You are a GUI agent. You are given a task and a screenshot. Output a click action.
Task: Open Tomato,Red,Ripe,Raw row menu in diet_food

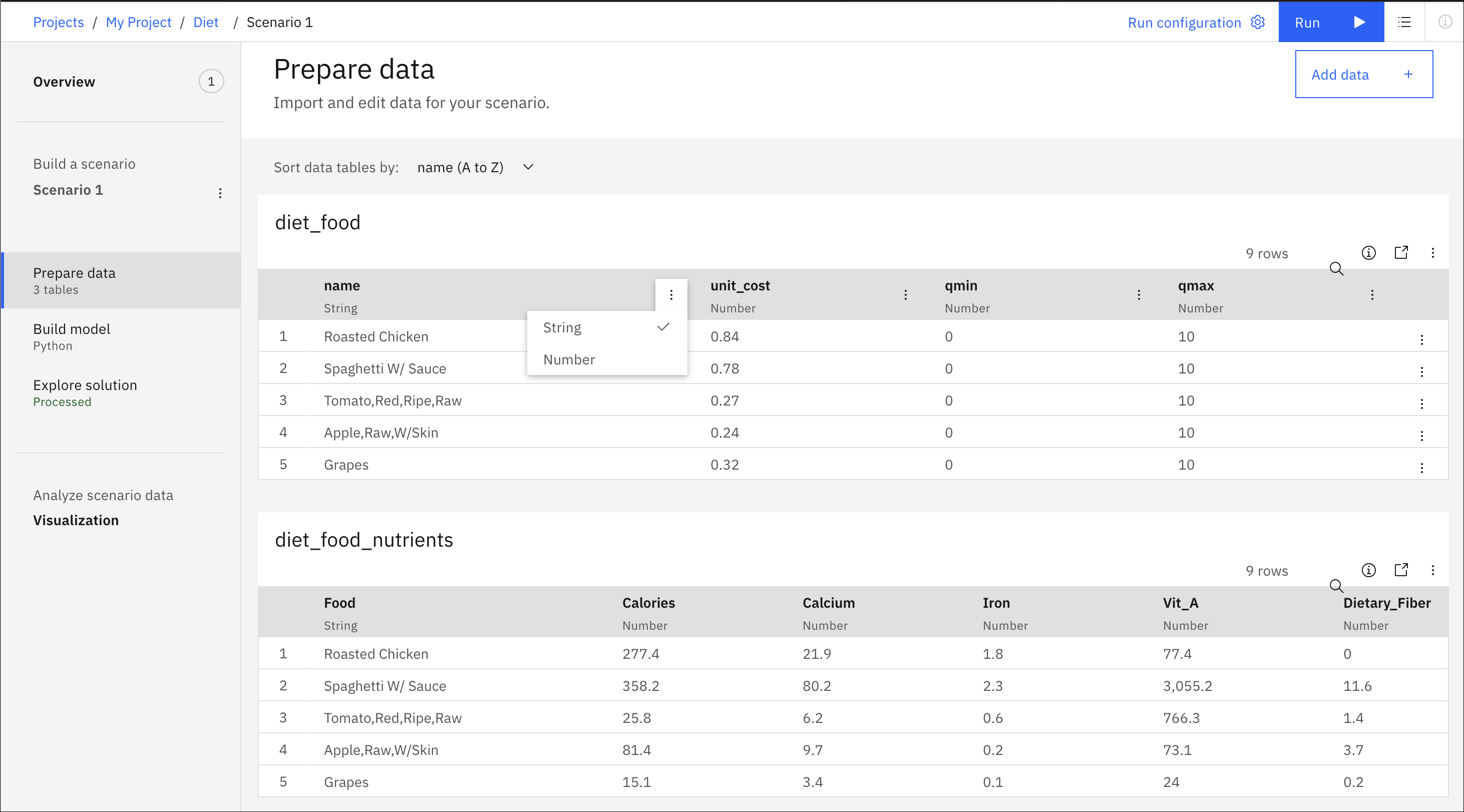pyautogui.click(x=1421, y=403)
